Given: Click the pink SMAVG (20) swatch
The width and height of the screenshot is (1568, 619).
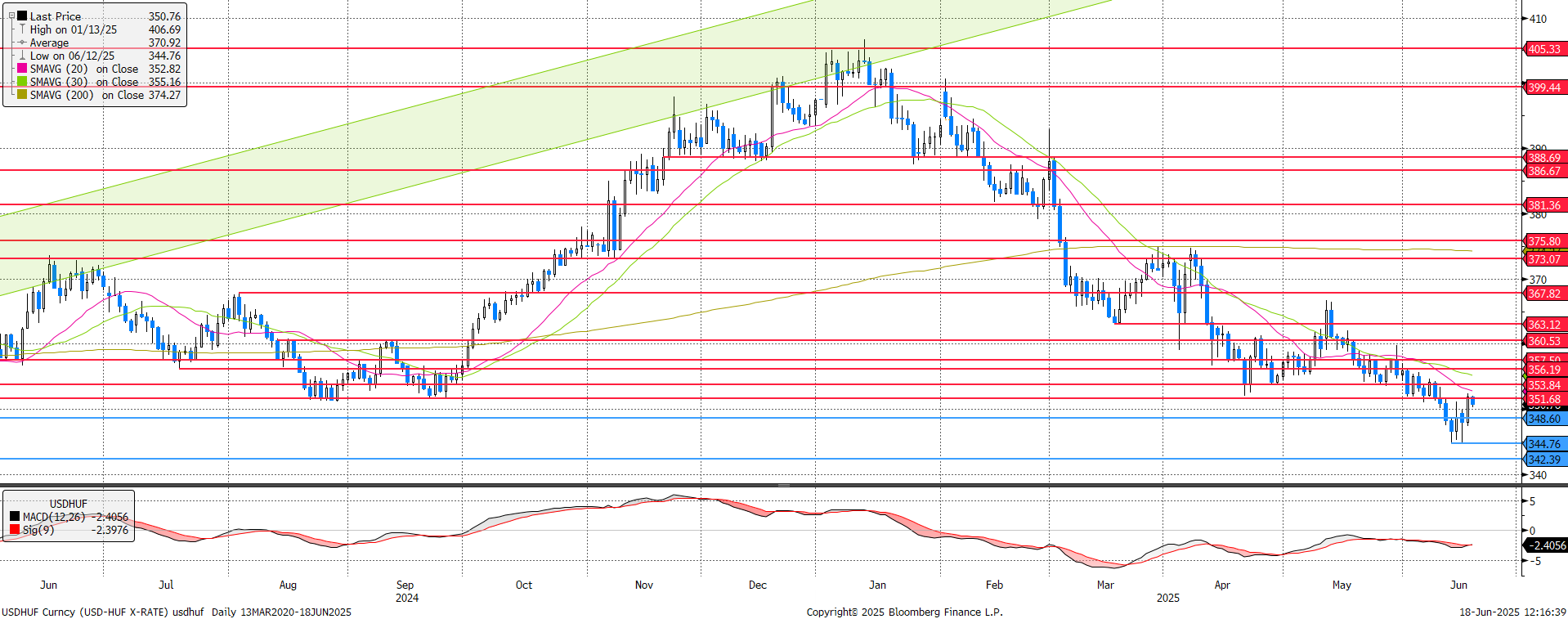Looking at the screenshot, I should pyautogui.click(x=22, y=69).
